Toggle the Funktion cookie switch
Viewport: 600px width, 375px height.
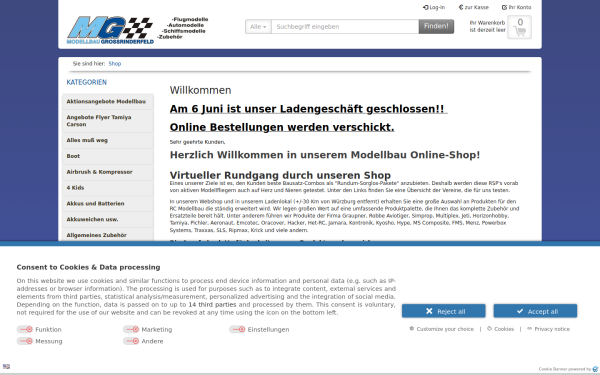click(25, 329)
